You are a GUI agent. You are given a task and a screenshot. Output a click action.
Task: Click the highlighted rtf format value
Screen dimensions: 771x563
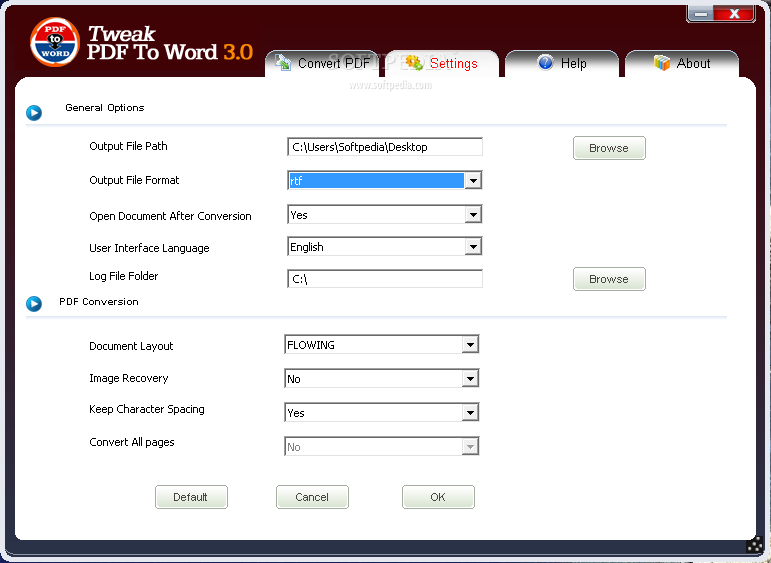tap(376, 180)
